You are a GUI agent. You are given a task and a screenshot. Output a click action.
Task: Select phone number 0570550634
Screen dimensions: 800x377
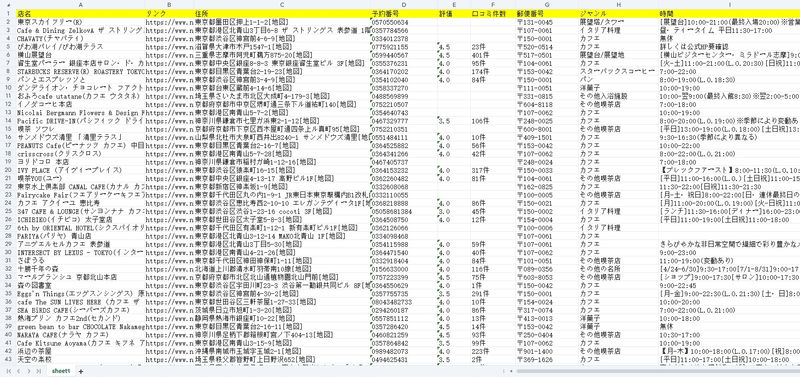click(x=404, y=22)
